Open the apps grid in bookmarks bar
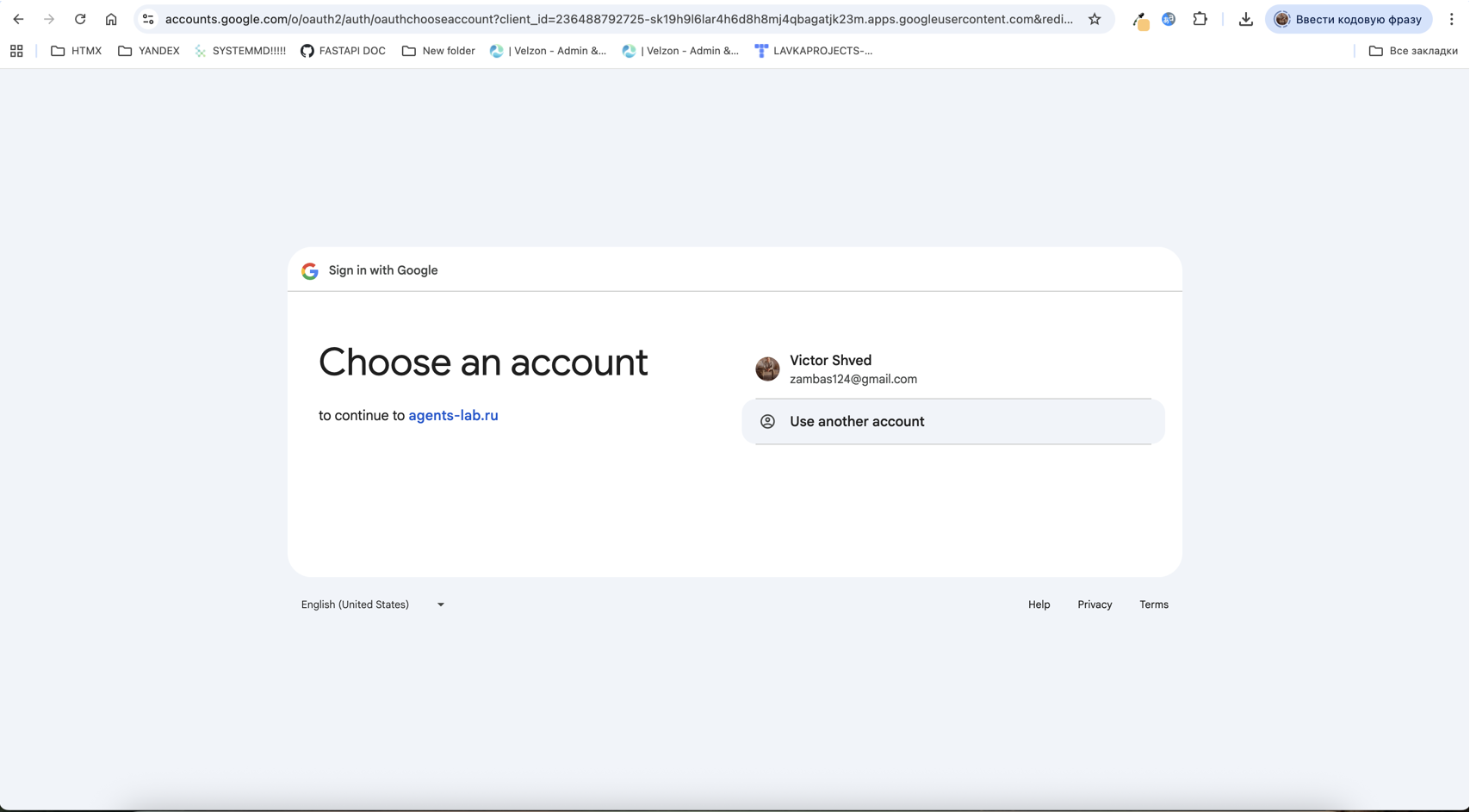The height and width of the screenshot is (812, 1470). (16, 51)
